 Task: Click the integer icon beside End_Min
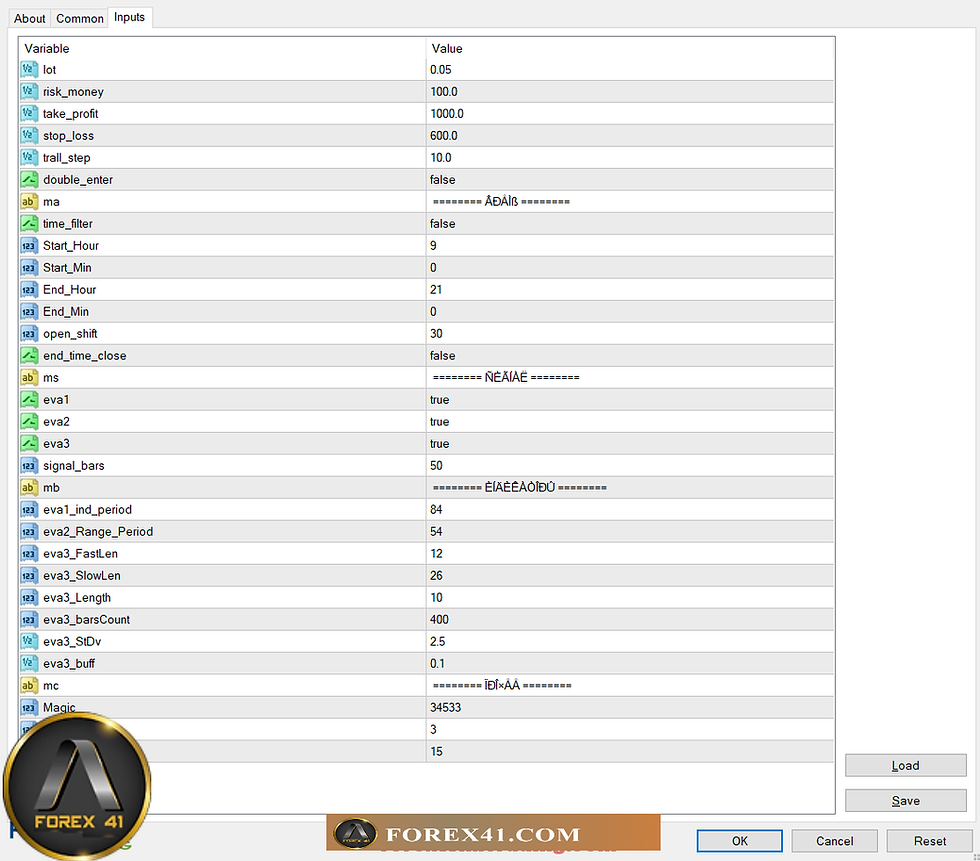pyautogui.click(x=29, y=311)
